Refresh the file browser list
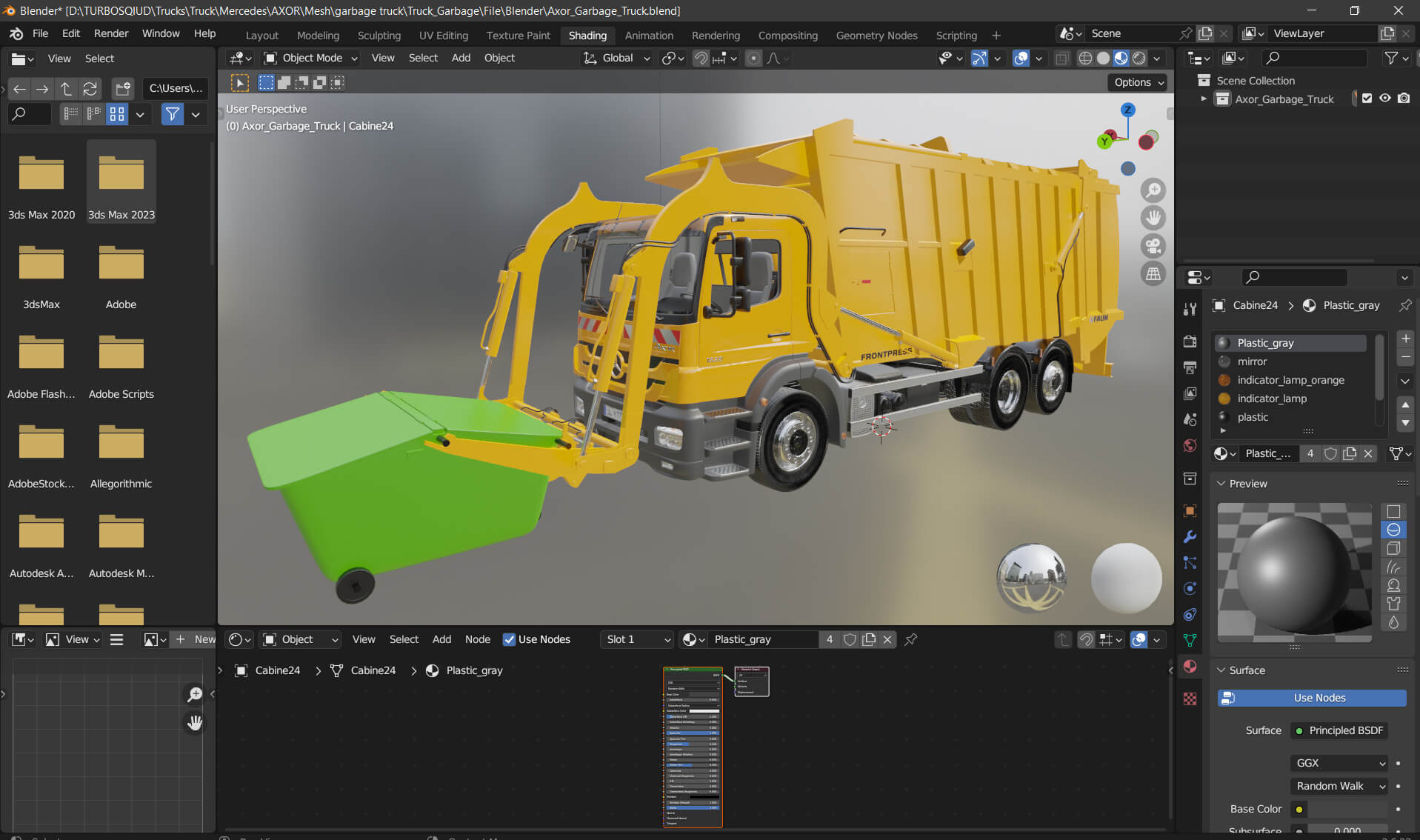Viewport: 1420px width, 840px height. (90, 89)
